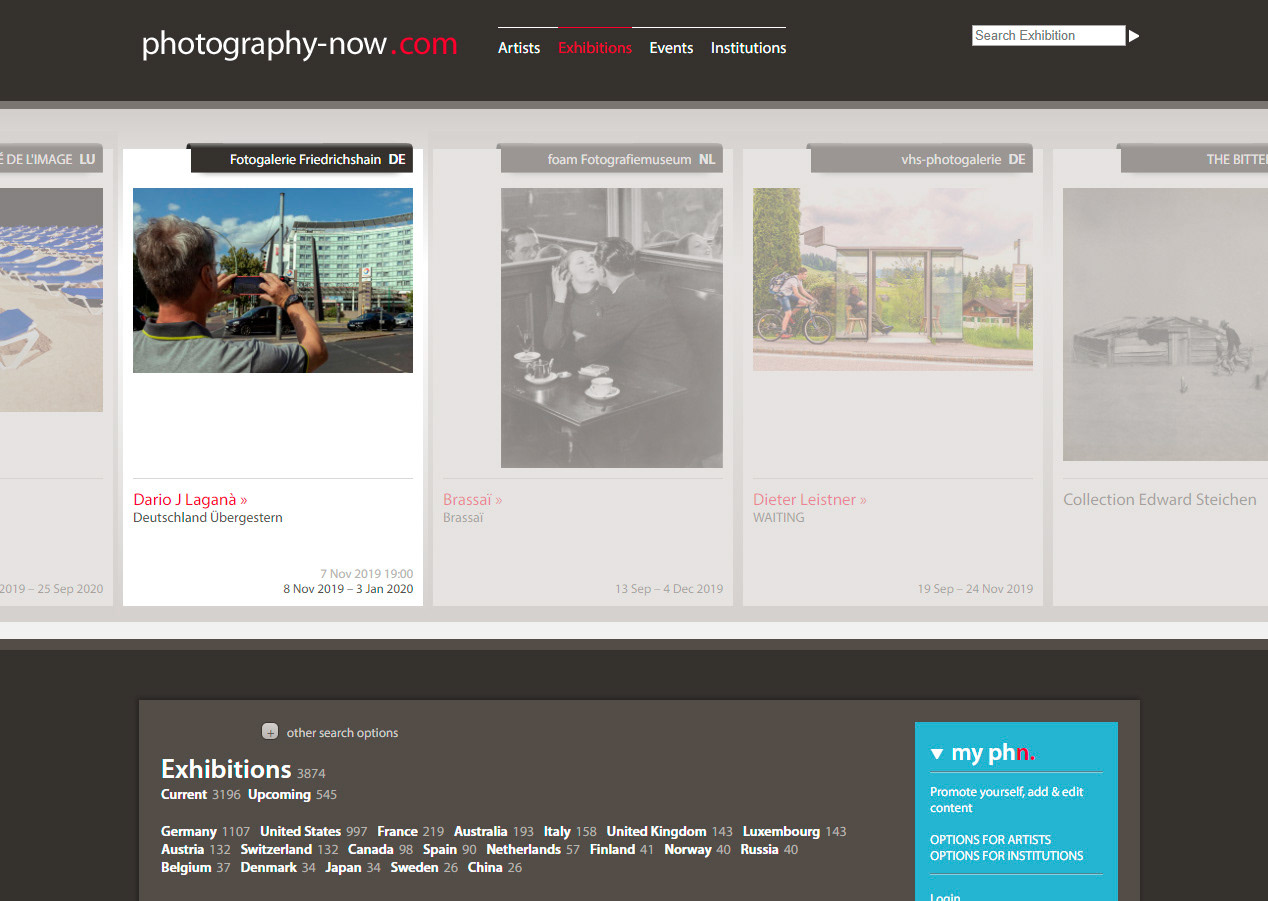Screen dimensions: 1268x901
Task: Open the bus stop cyclist photo
Action: pyautogui.click(x=893, y=279)
